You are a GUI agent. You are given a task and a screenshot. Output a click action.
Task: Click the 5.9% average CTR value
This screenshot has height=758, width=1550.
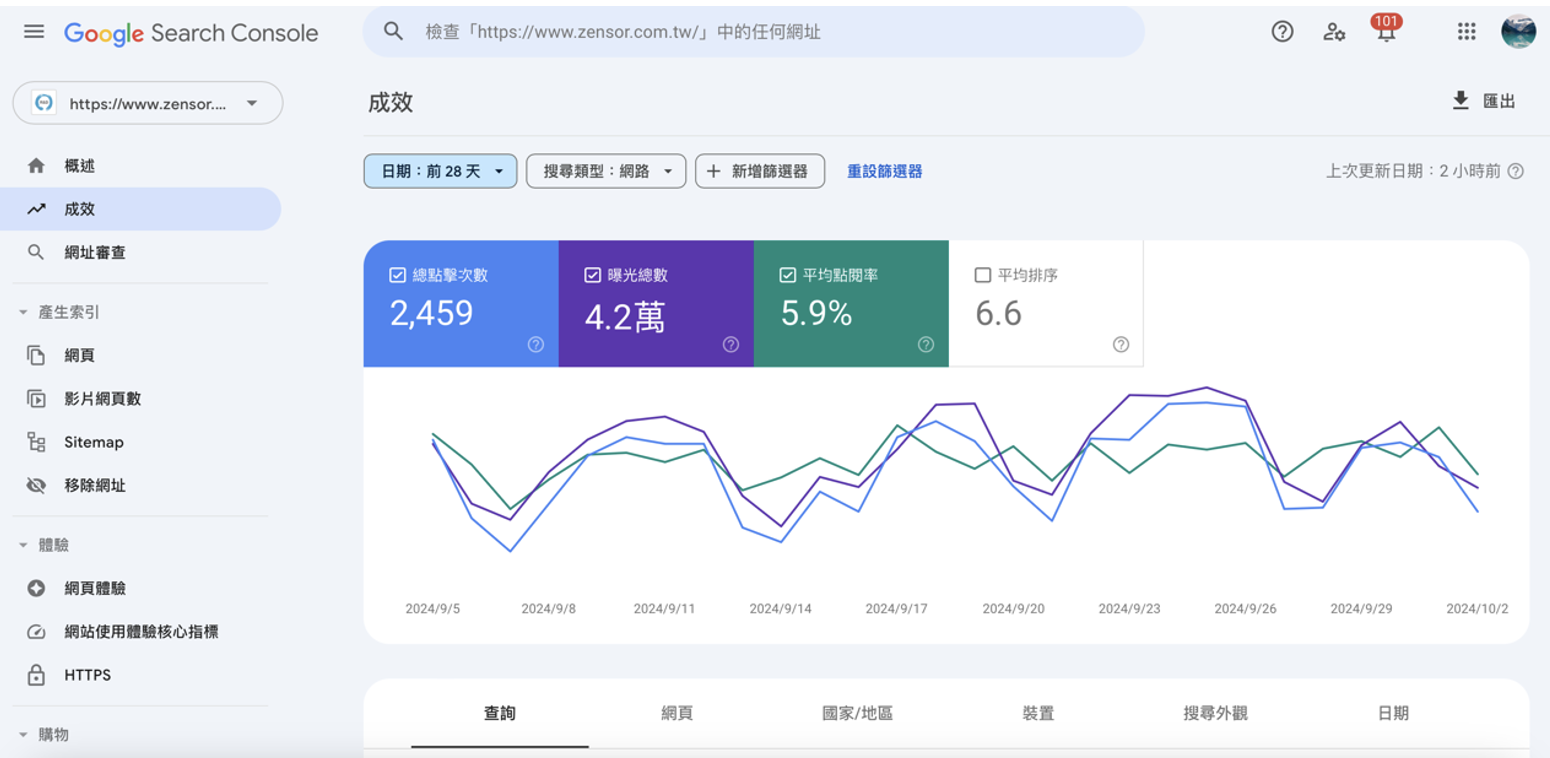coord(816,313)
